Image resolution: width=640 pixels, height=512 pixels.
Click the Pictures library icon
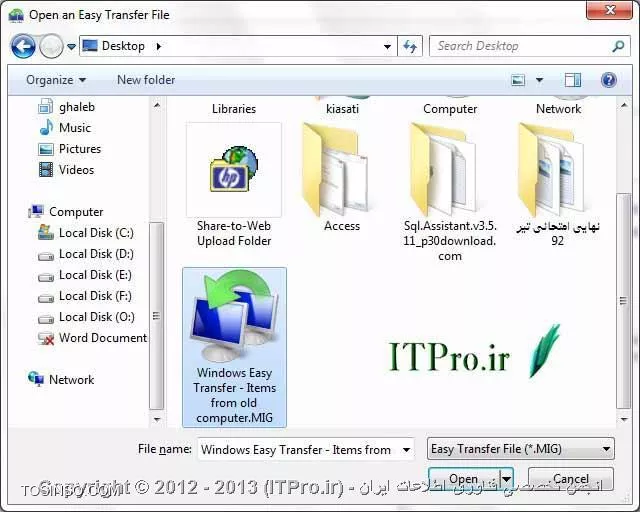tap(46, 149)
